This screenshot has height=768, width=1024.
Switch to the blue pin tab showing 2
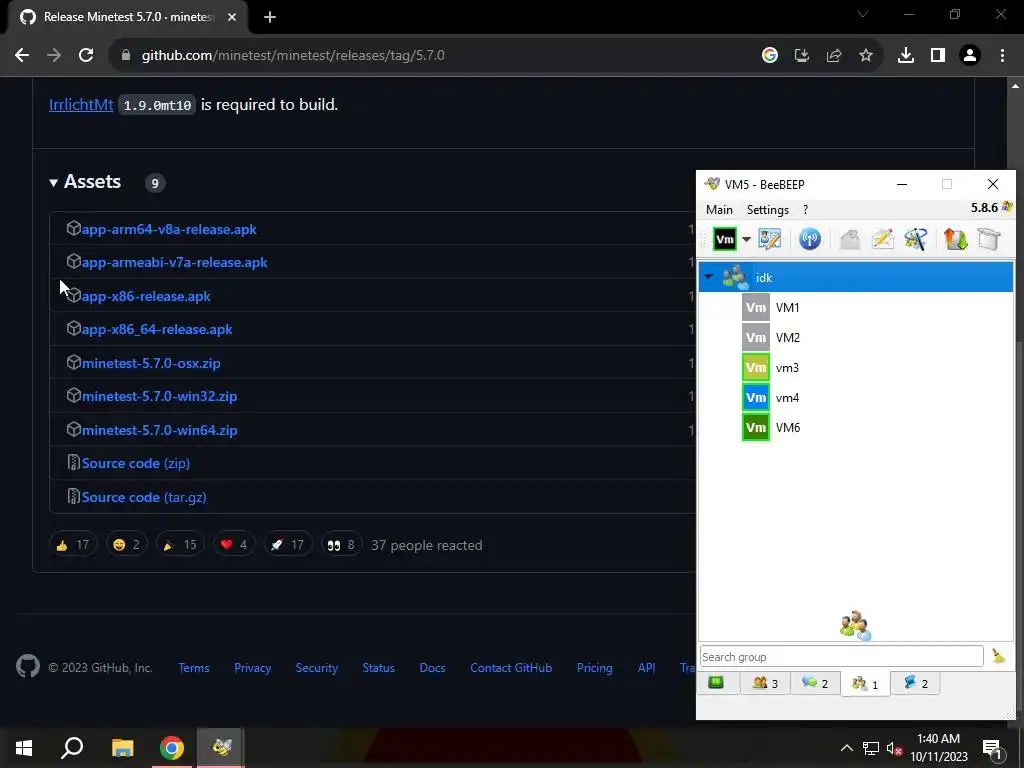[x=915, y=683]
